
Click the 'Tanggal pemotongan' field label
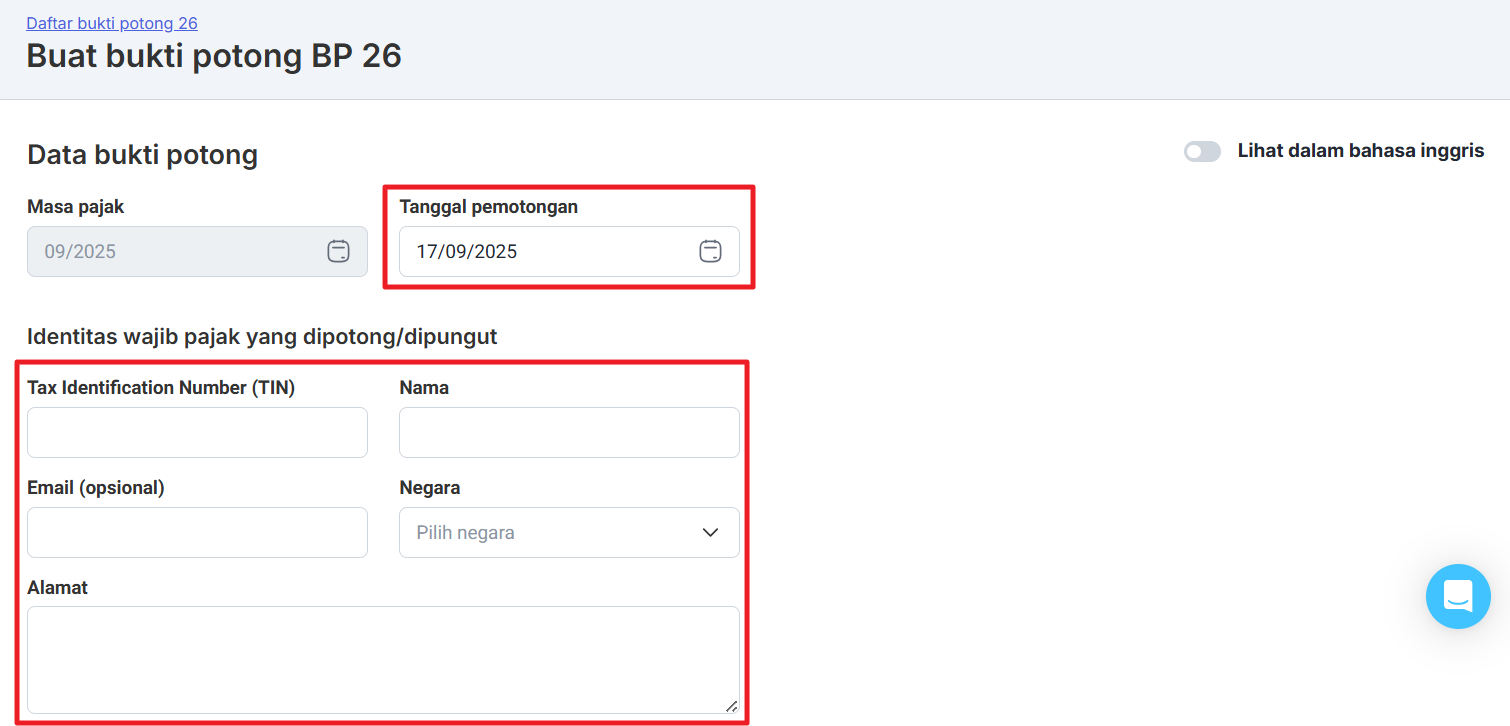coord(488,207)
